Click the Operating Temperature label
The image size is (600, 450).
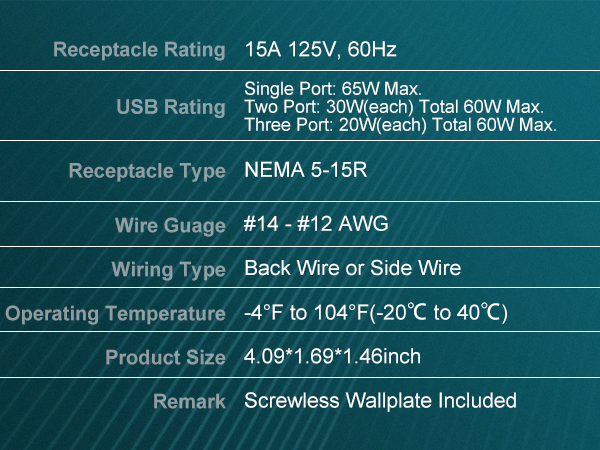[x=116, y=314]
